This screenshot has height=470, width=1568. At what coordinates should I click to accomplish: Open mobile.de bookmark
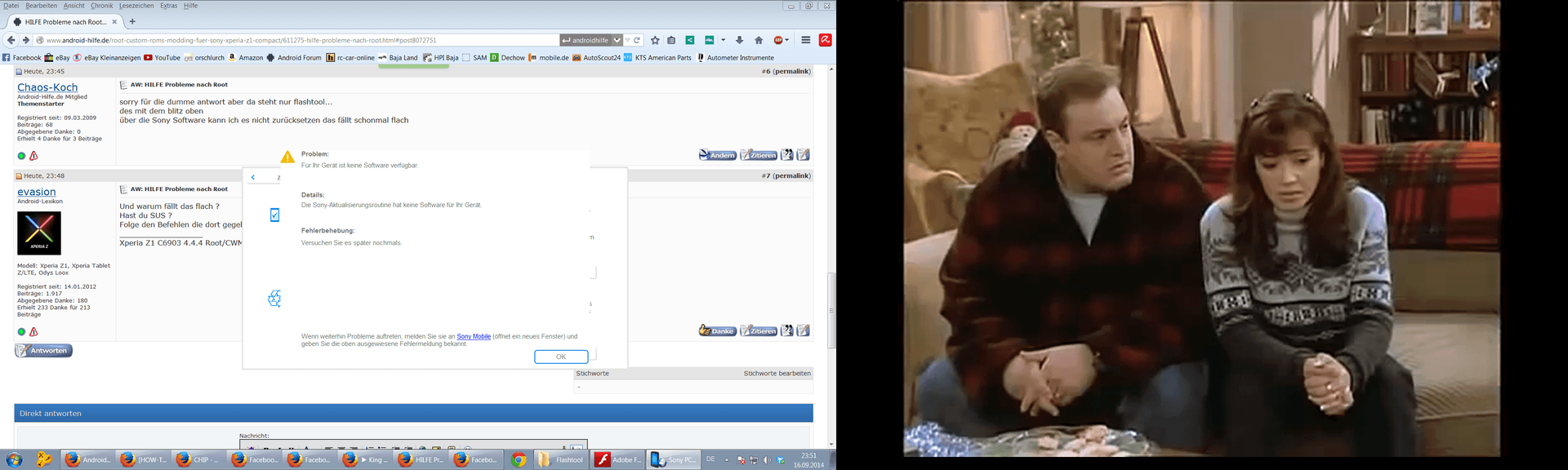coord(549,58)
